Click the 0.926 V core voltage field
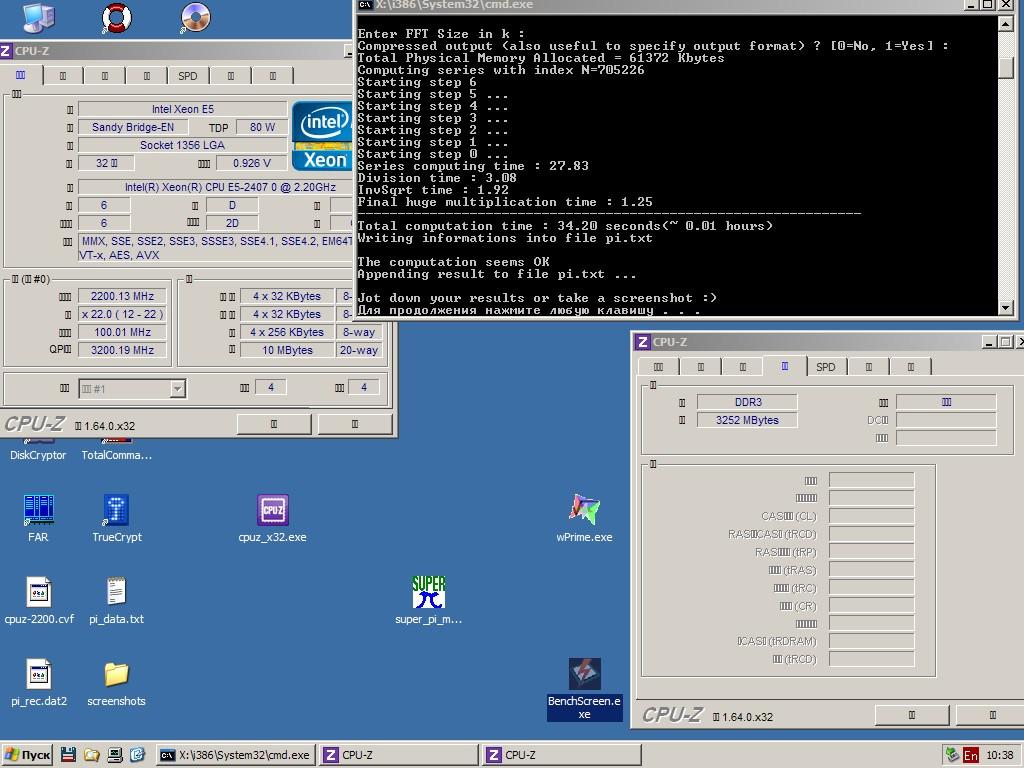The image size is (1024, 768). [x=251, y=163]
